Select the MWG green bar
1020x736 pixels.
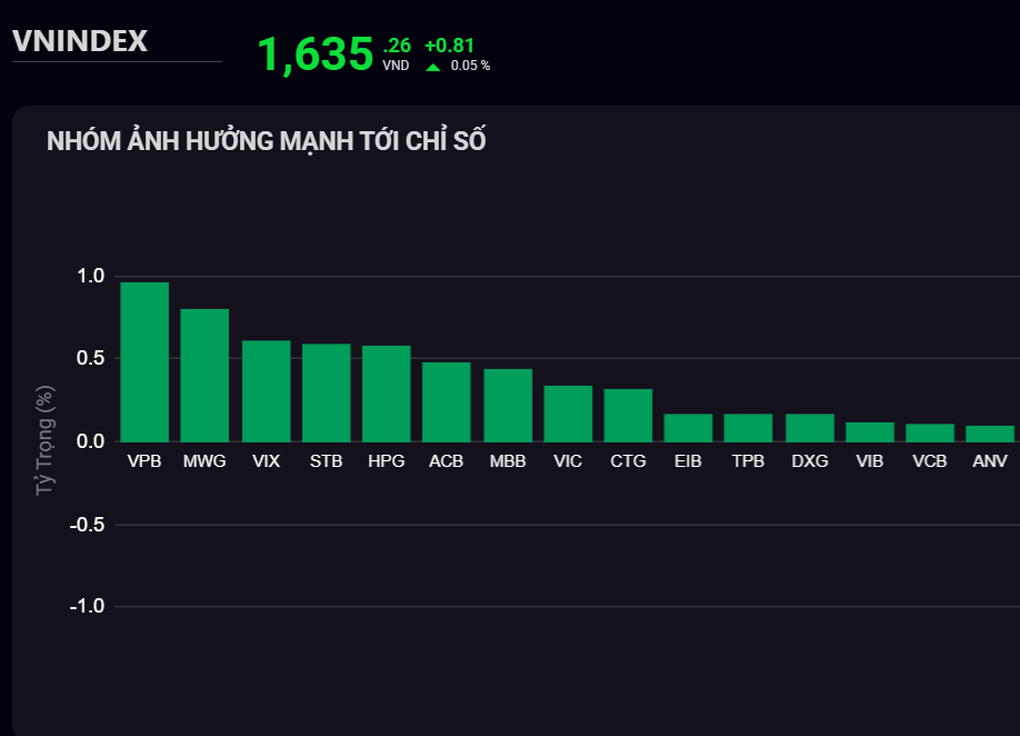[205, 375]
